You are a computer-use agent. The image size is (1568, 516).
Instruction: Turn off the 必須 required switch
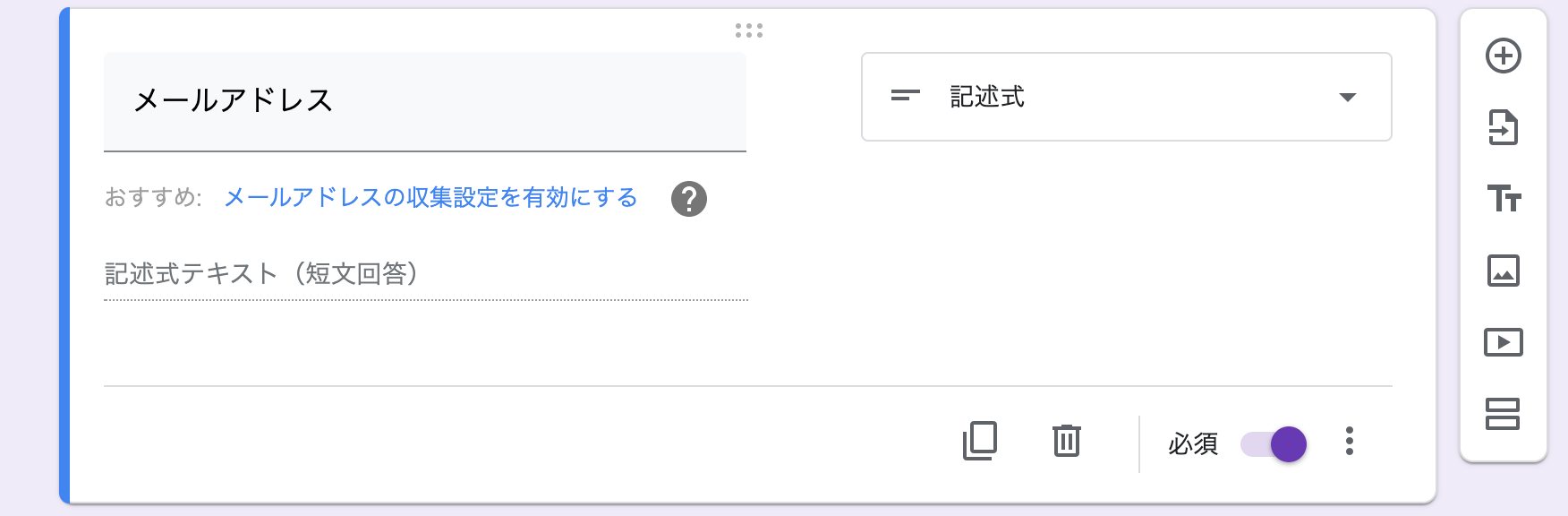1274,443
